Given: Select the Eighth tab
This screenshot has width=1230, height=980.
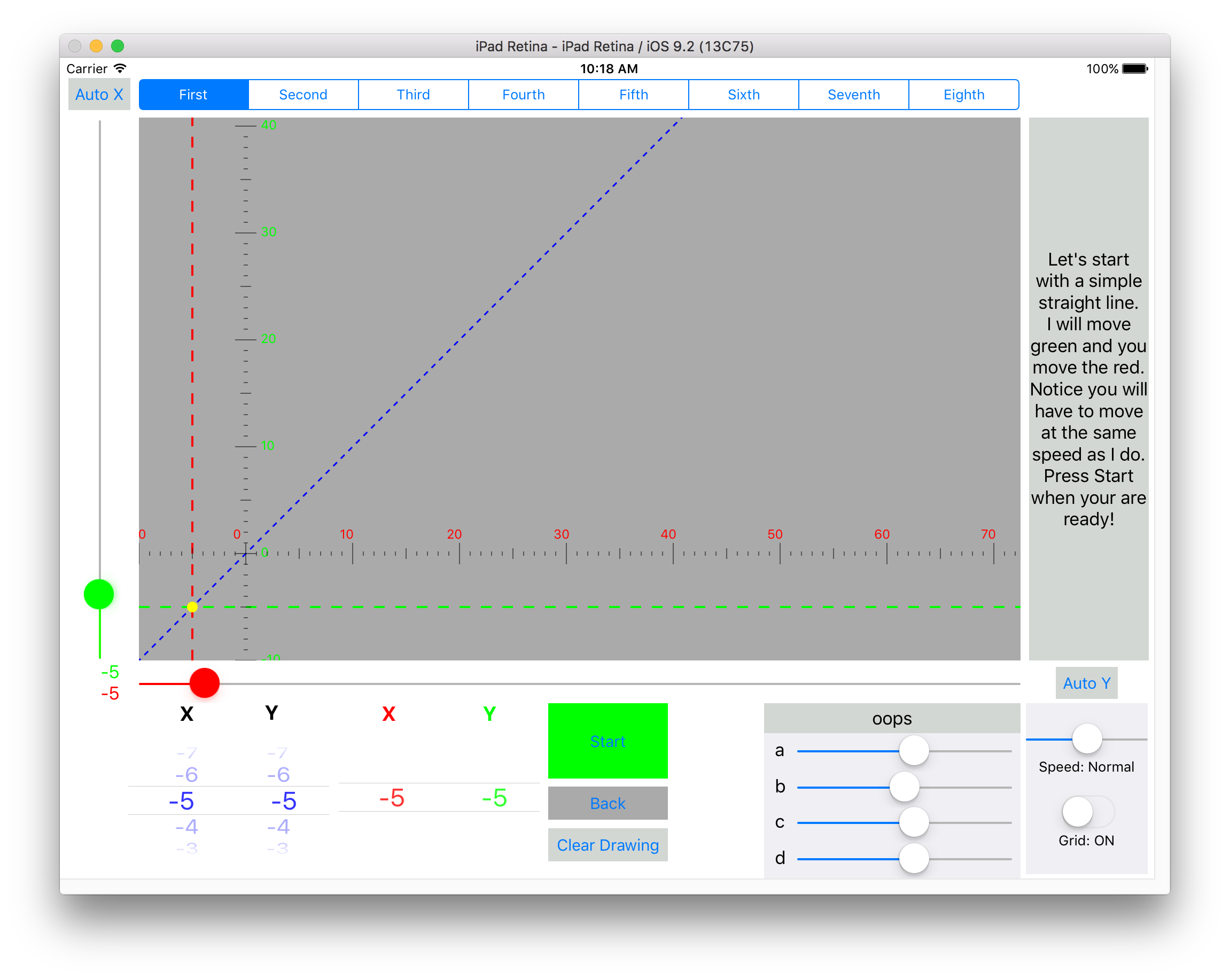Looking at the screenshot, I should coord(963,94).
